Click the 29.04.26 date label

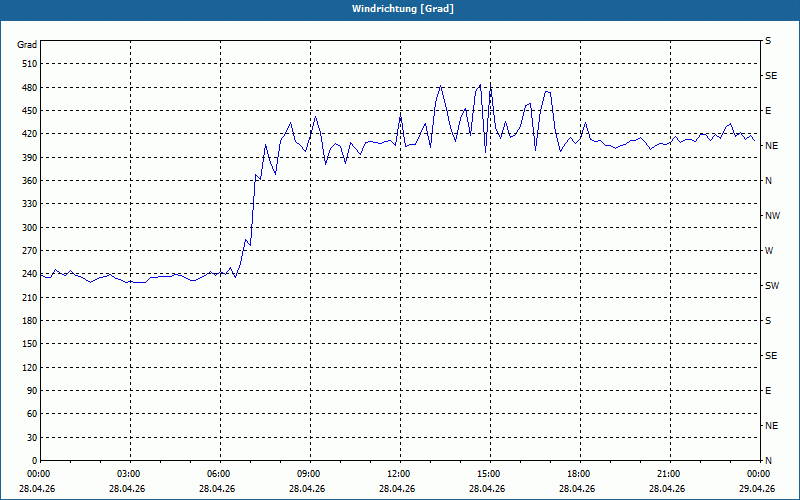click(758, 489)
